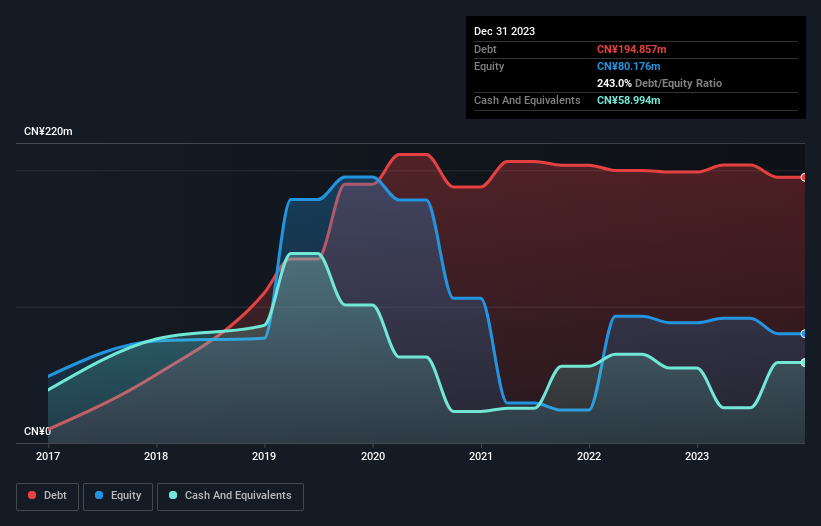Click the 2017 x-axis label
The image size is (821, 526).
point(48,456)
